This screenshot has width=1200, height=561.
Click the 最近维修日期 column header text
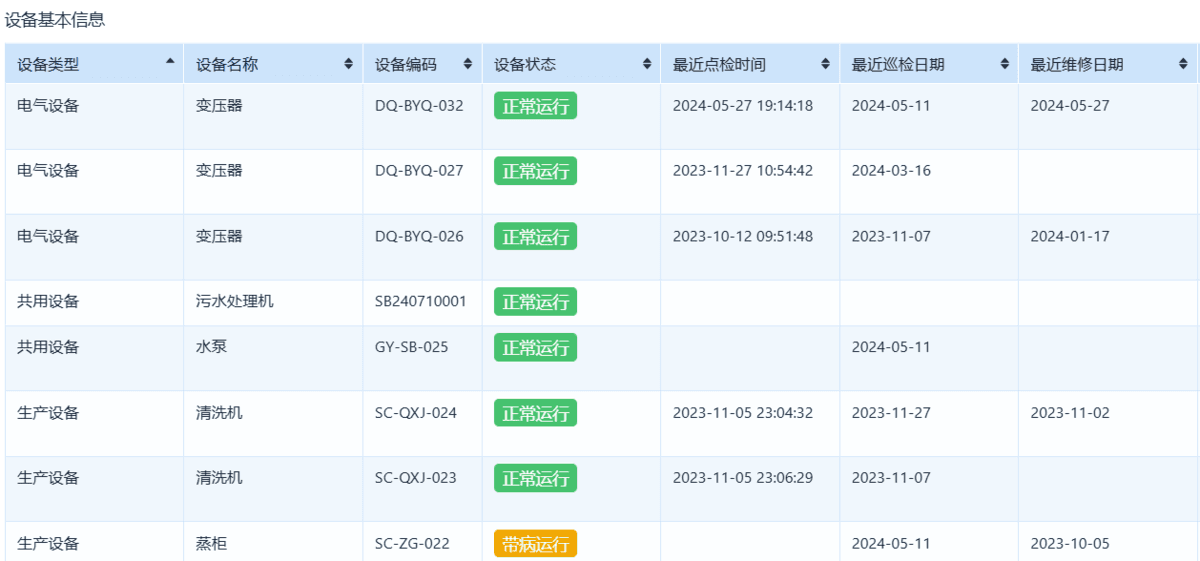(1077, 64)
